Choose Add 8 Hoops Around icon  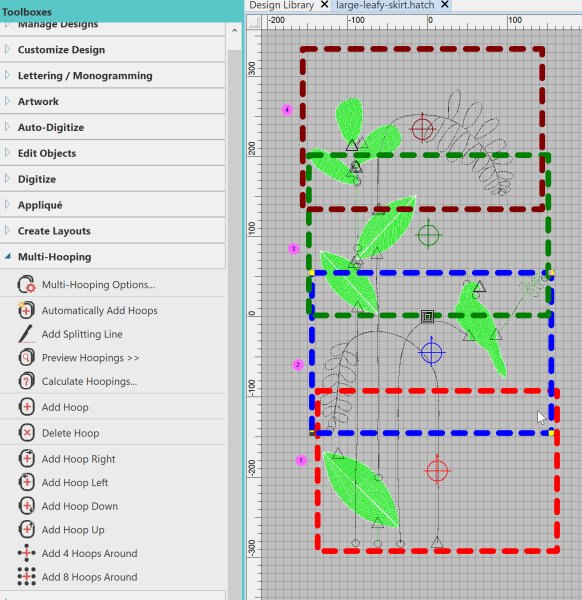[26, 577]
